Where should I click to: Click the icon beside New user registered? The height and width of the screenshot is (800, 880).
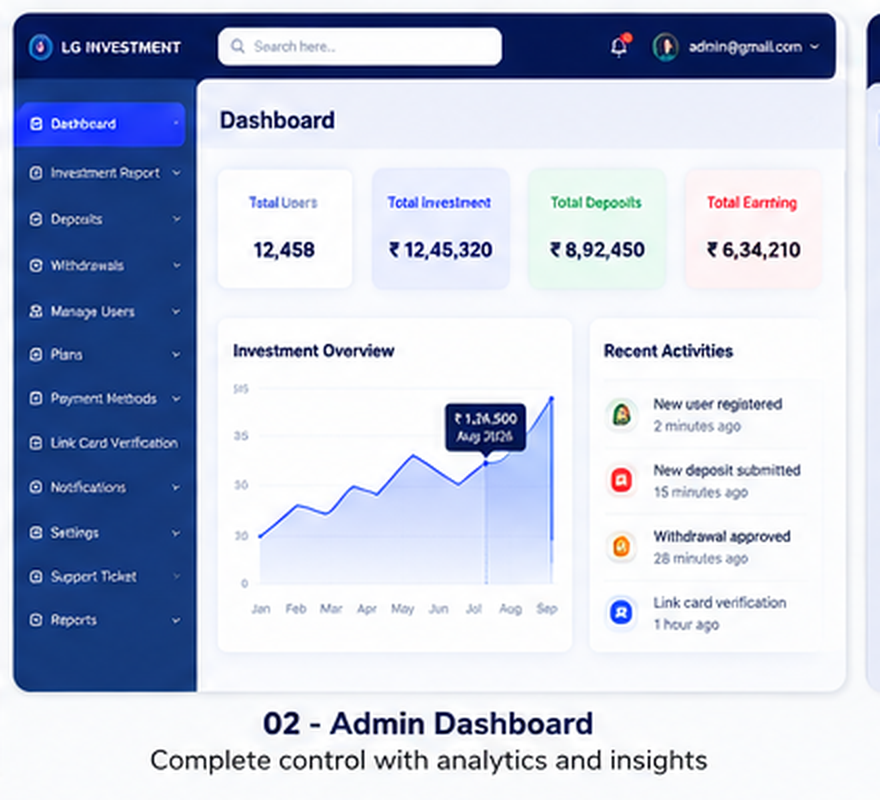621,415
